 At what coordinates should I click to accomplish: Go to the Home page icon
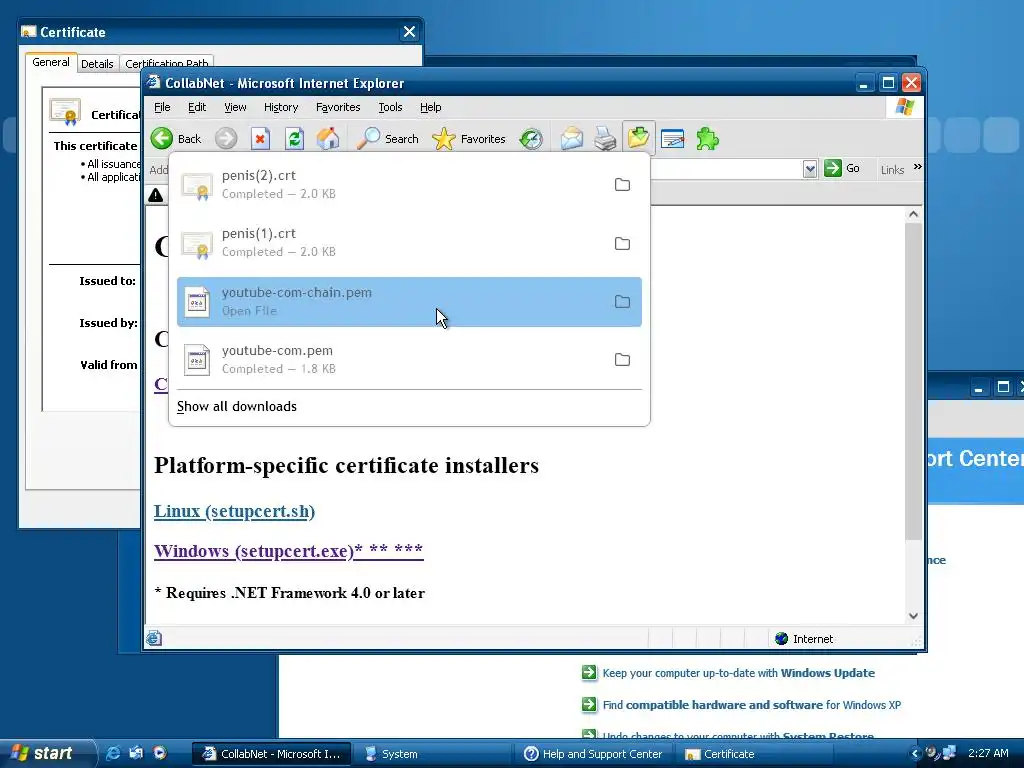coord(328,138)
